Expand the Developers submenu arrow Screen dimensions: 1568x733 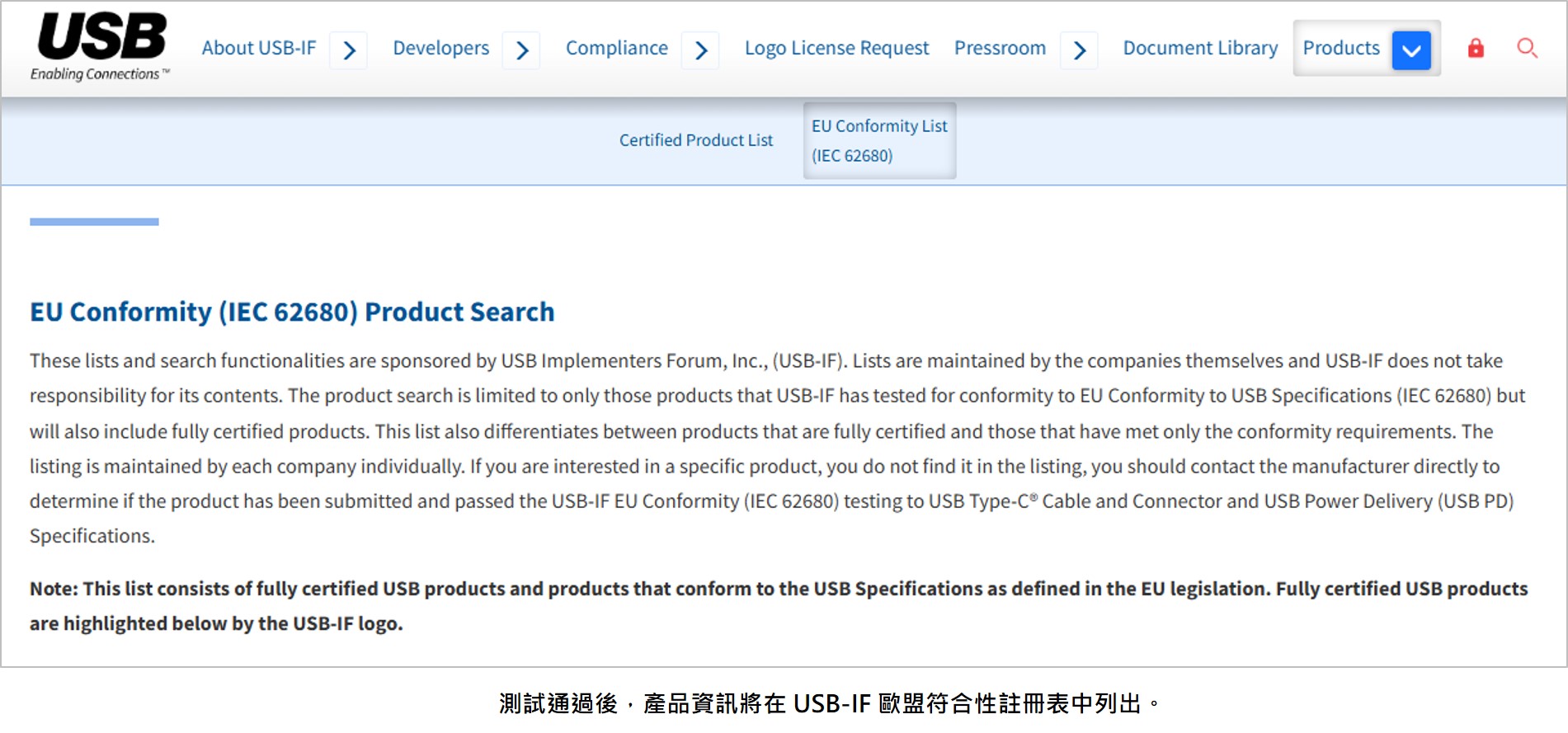521,50
